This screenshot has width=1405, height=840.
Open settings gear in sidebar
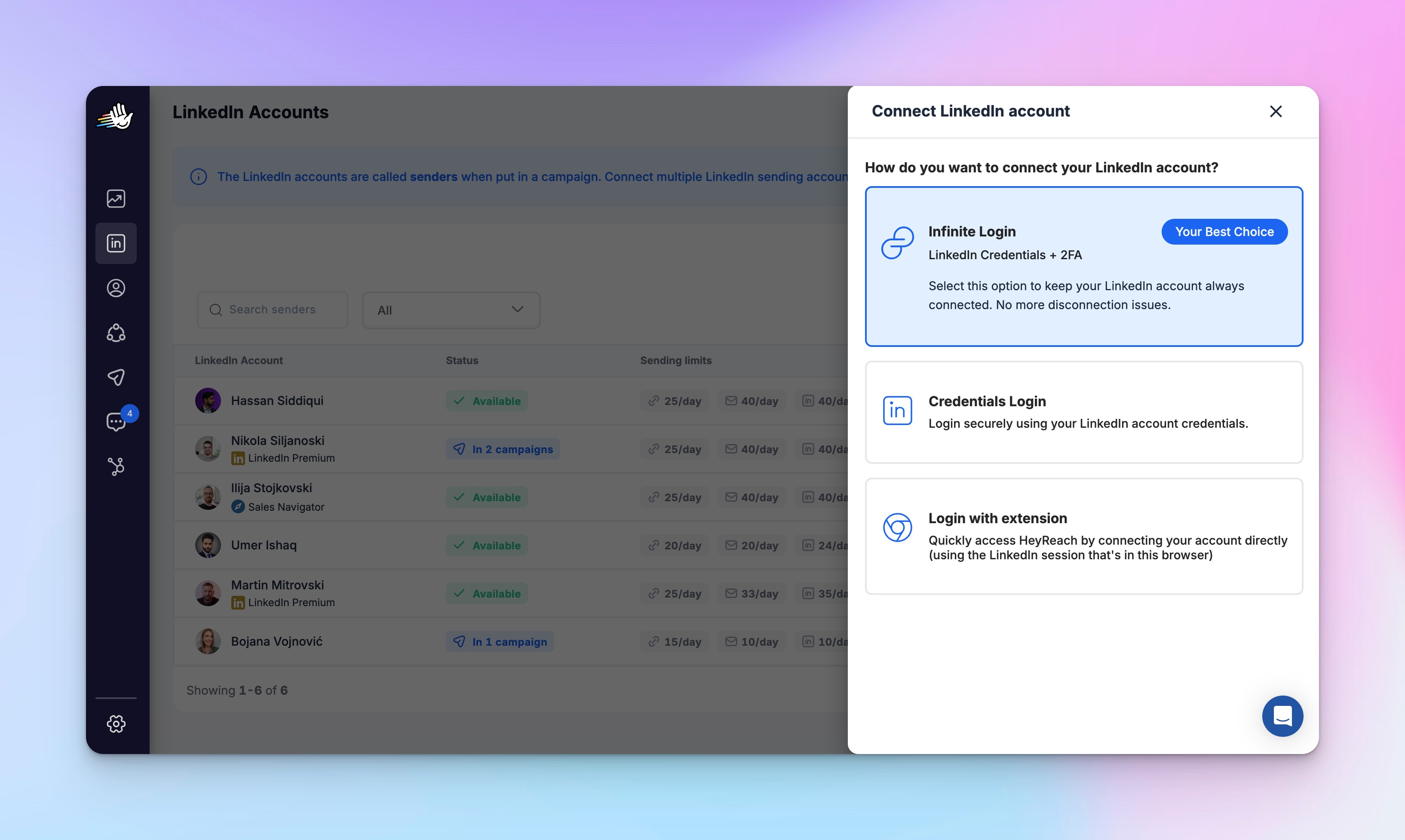coord(116,724)
